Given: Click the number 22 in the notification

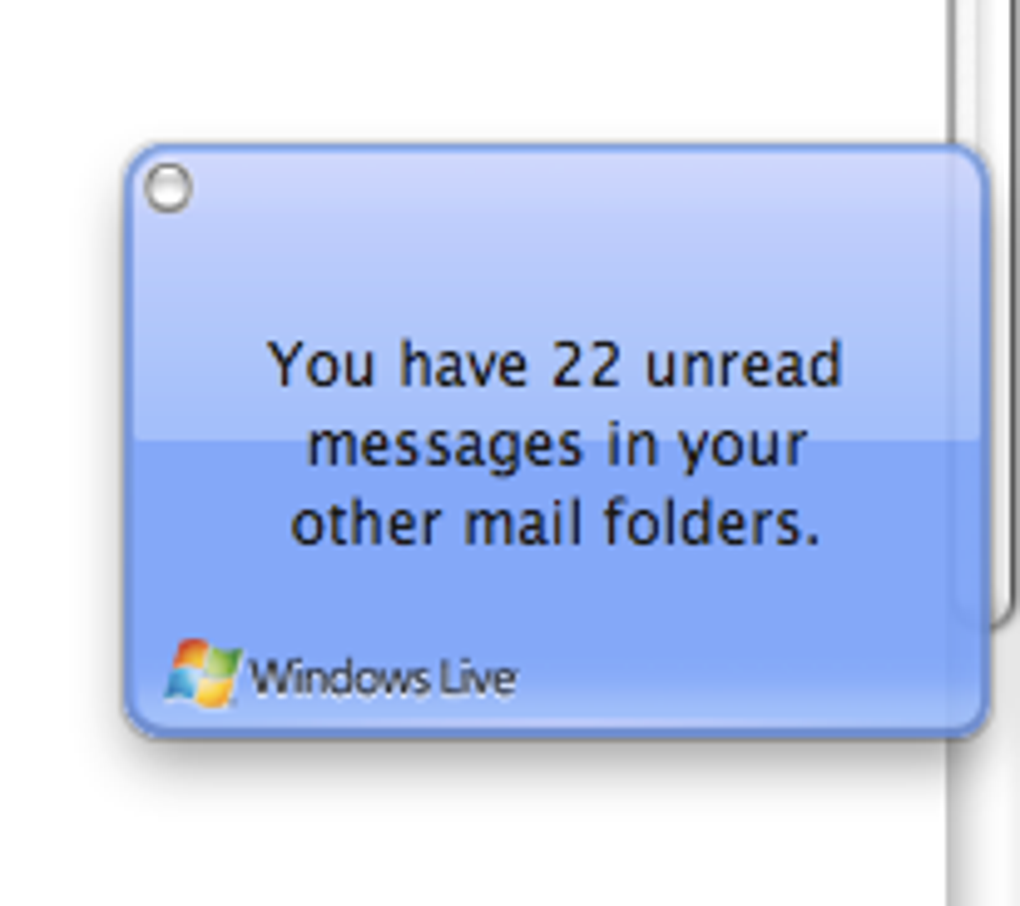Looking at the screenshot, I should (x=585, y=364).
